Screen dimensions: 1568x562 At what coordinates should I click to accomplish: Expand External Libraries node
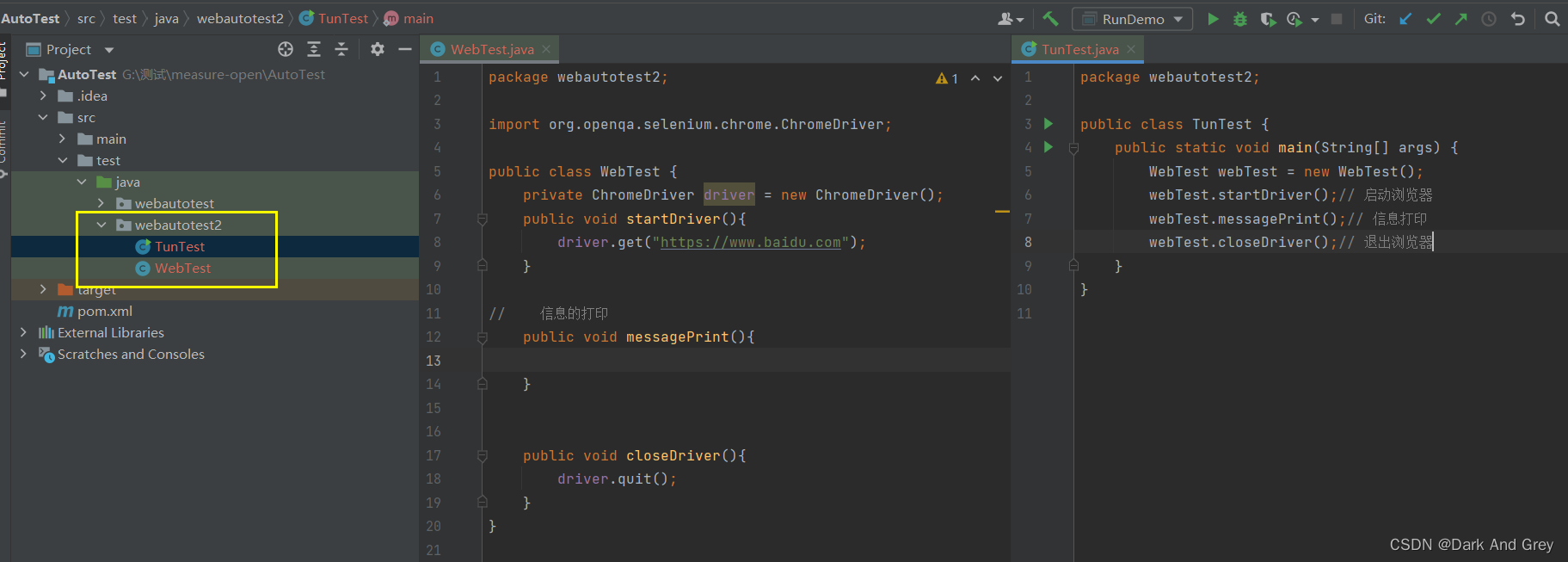tap(24, 333)
